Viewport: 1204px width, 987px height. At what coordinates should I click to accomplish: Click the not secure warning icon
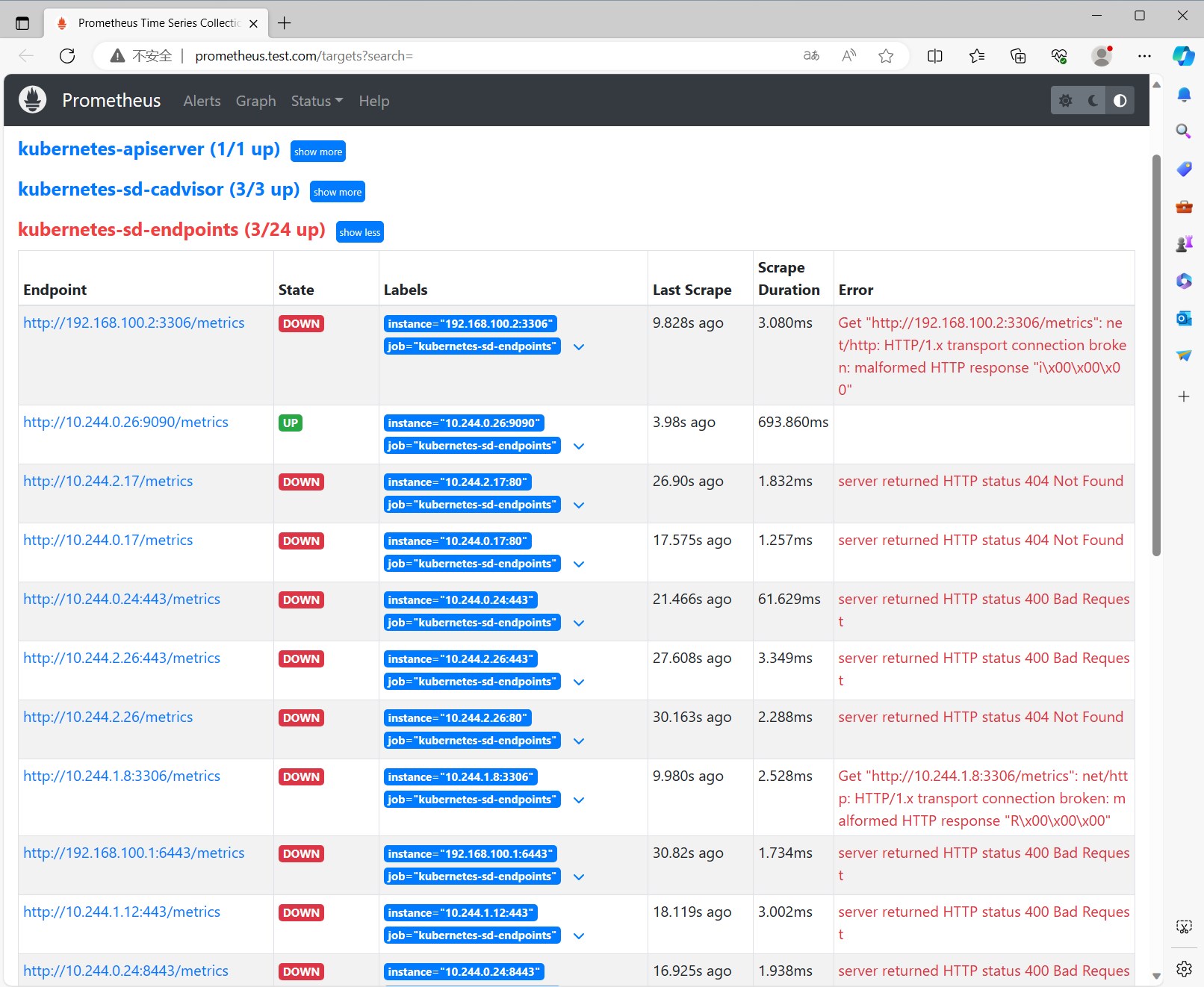coord(117,56)
